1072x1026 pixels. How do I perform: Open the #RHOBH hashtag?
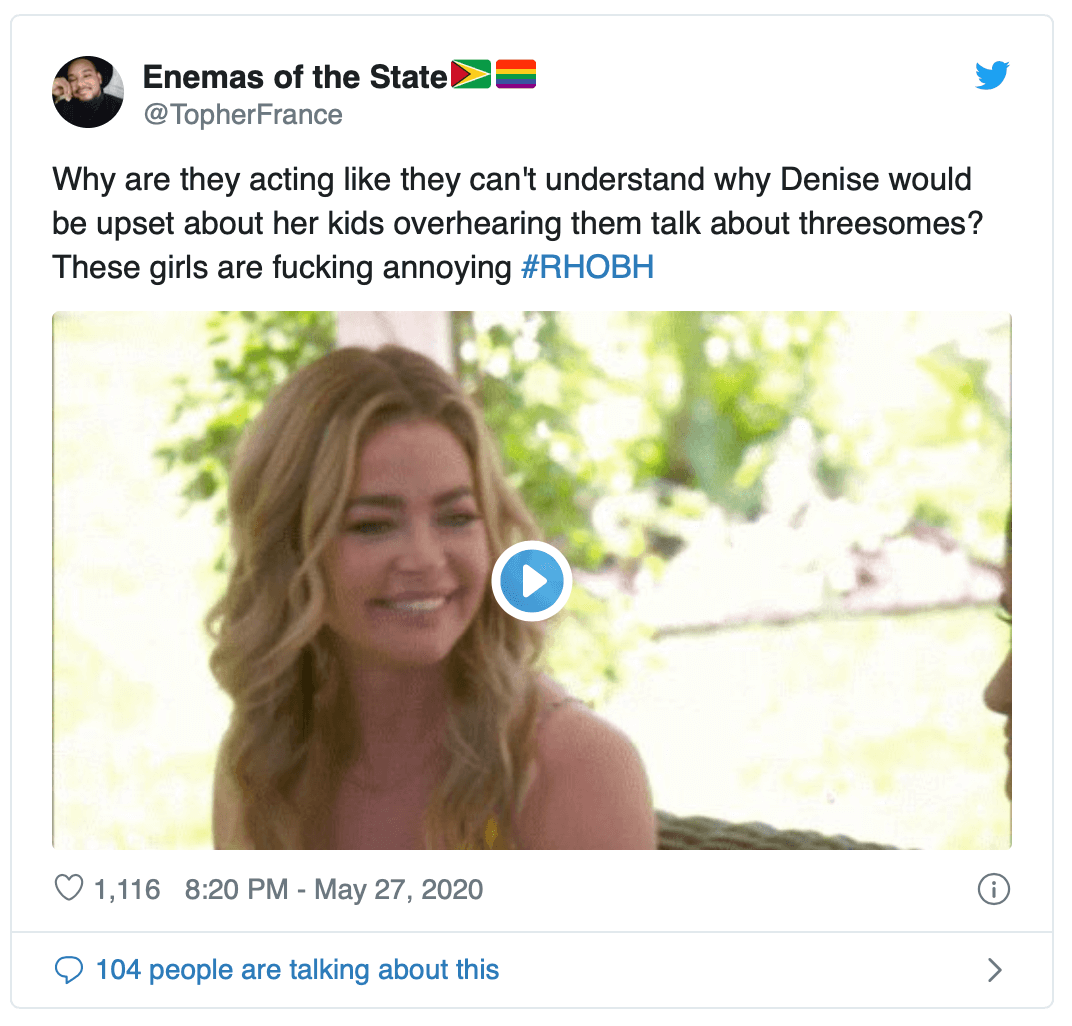[587, 268]
